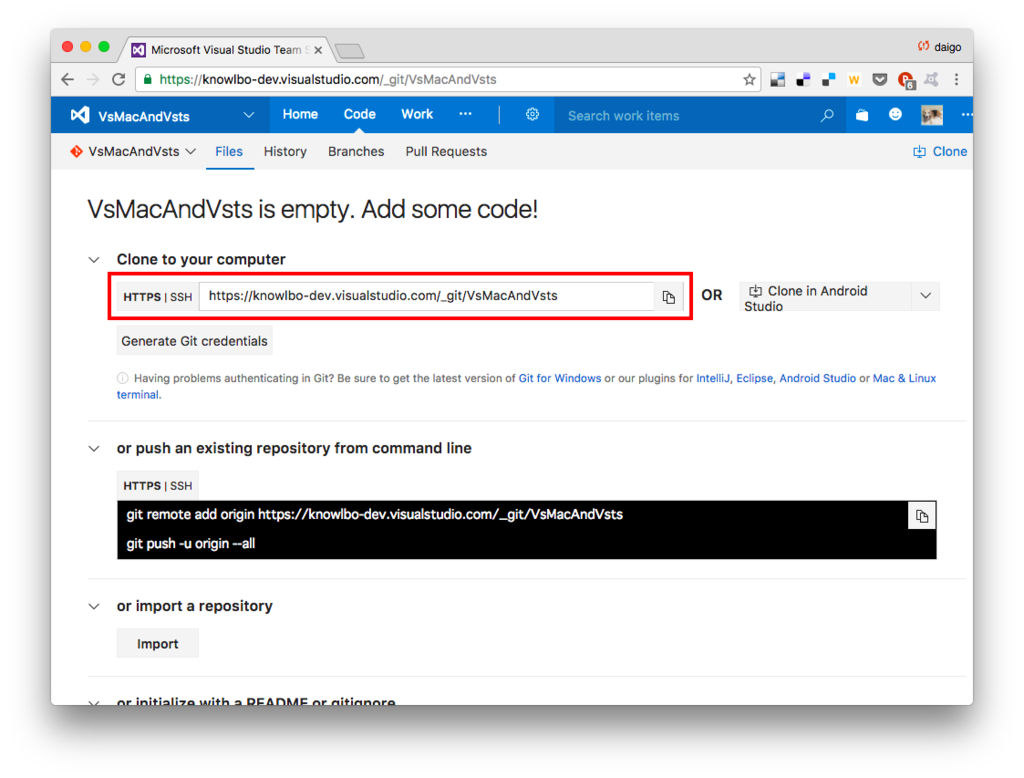Open the more options ellipsis at the header's far right
This screenshot has width=1024, height=778.
(967, 114)
